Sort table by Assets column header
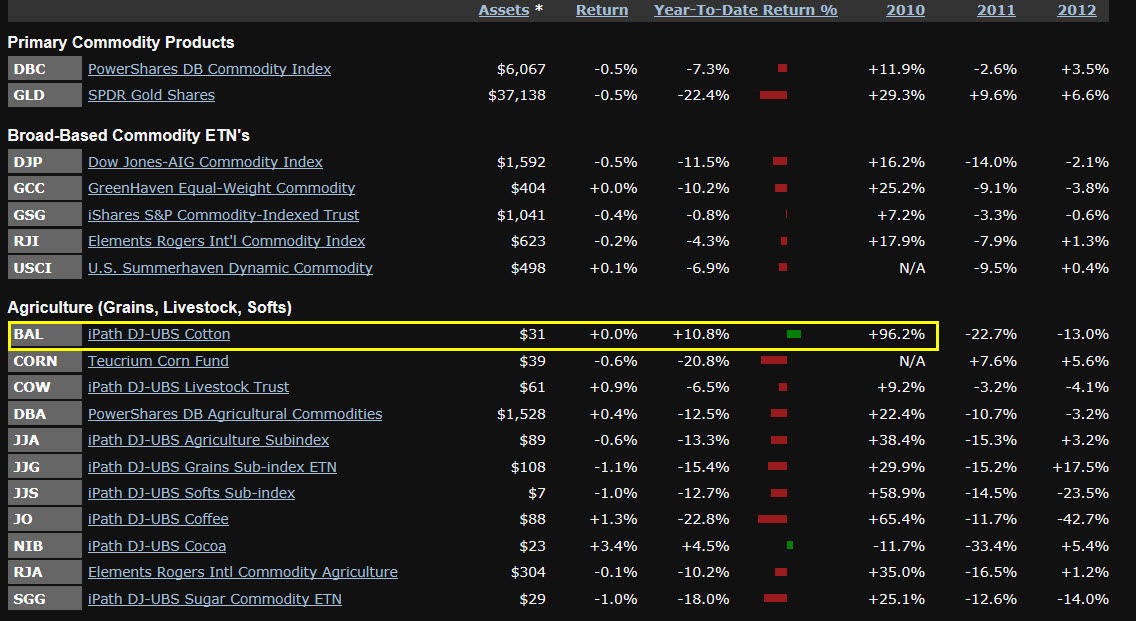The width and height of the screenshot is (1136, 621). click(x=504, y=10)
